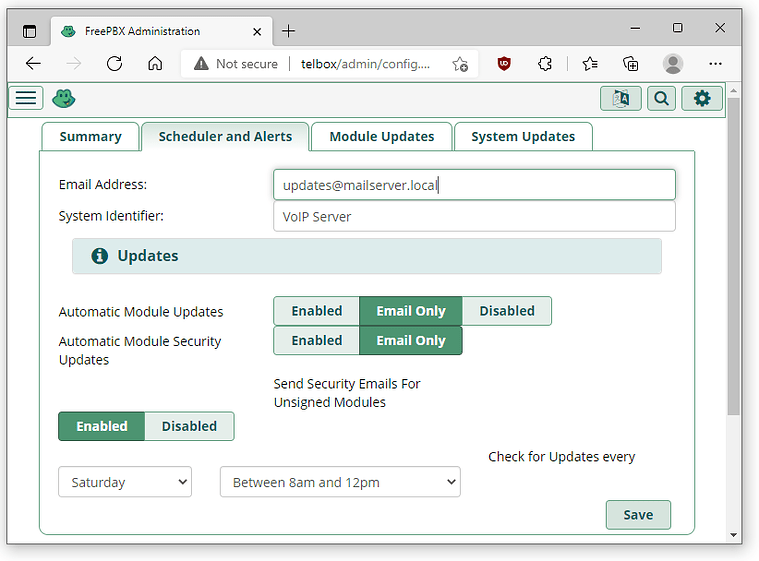Click the search magnifier icon
Screen dimensions: 759x561
[x=661, y=98]
